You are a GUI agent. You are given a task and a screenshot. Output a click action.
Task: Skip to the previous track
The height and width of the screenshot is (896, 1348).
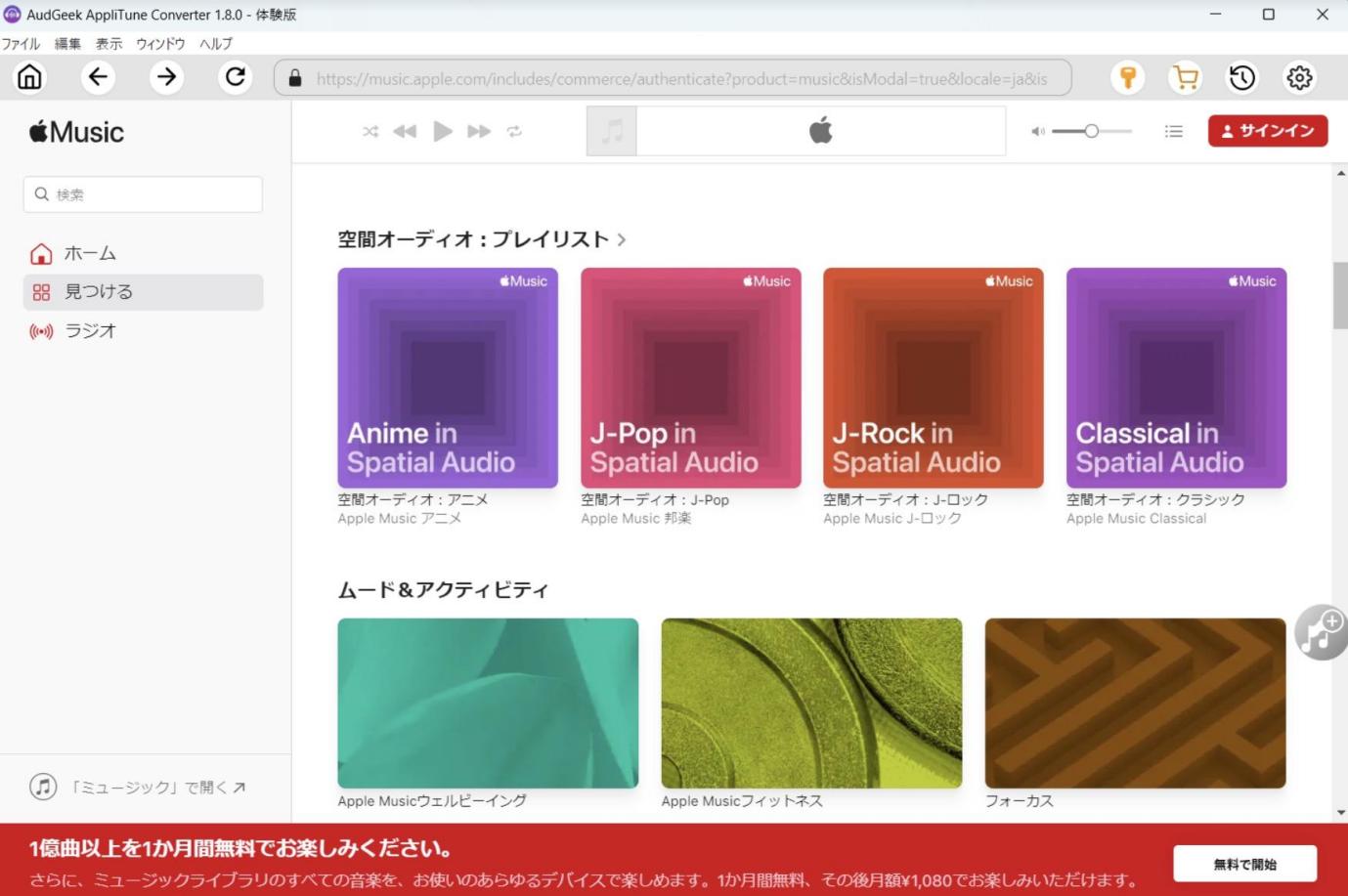[405, 131]
